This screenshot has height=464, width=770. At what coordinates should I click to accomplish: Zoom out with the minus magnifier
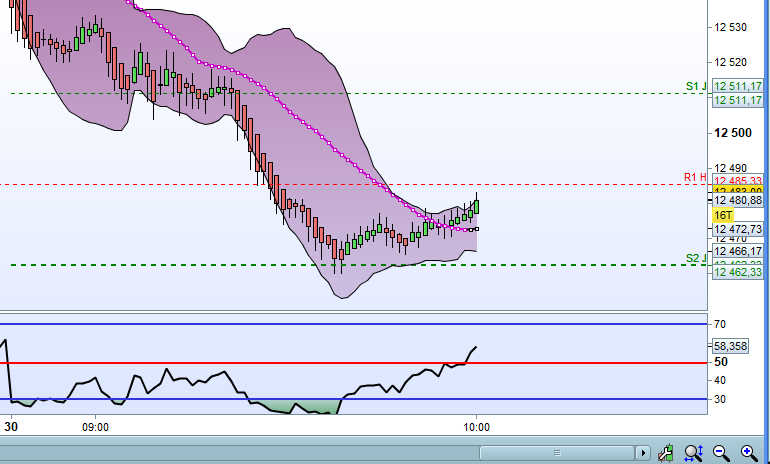pos(721,452)
